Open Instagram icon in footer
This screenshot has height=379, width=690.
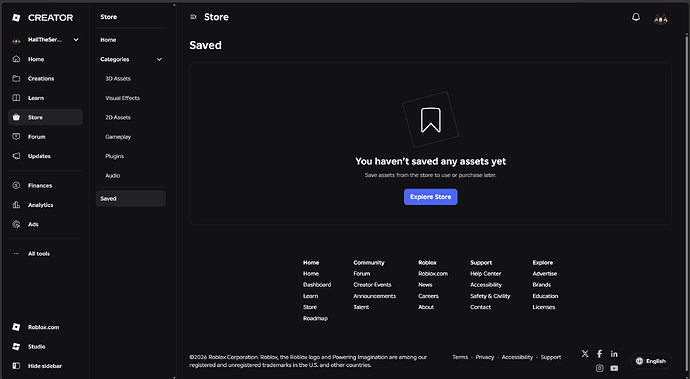pyautogui.click(x=599, y=368)
